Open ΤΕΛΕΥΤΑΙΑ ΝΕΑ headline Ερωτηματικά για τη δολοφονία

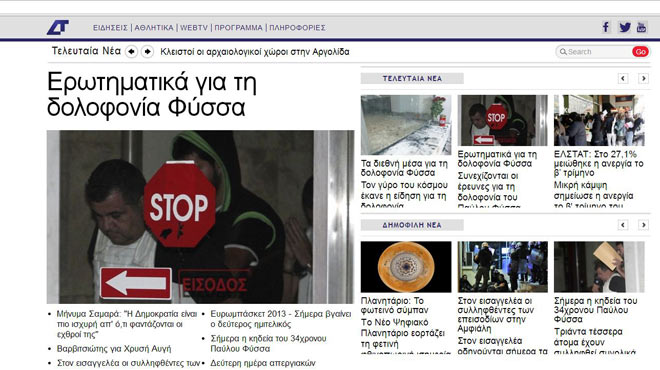(498, 159)
